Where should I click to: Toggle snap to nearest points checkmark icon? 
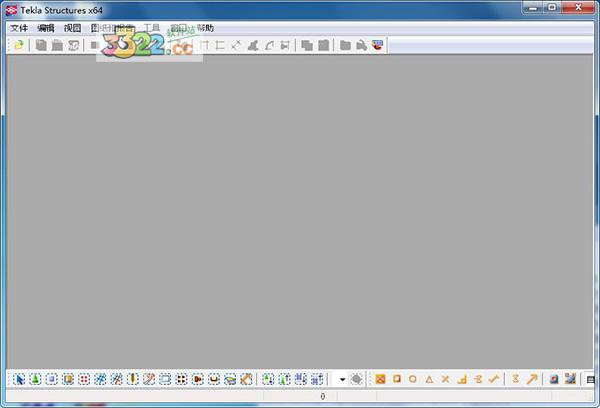[x=494, y=379]
